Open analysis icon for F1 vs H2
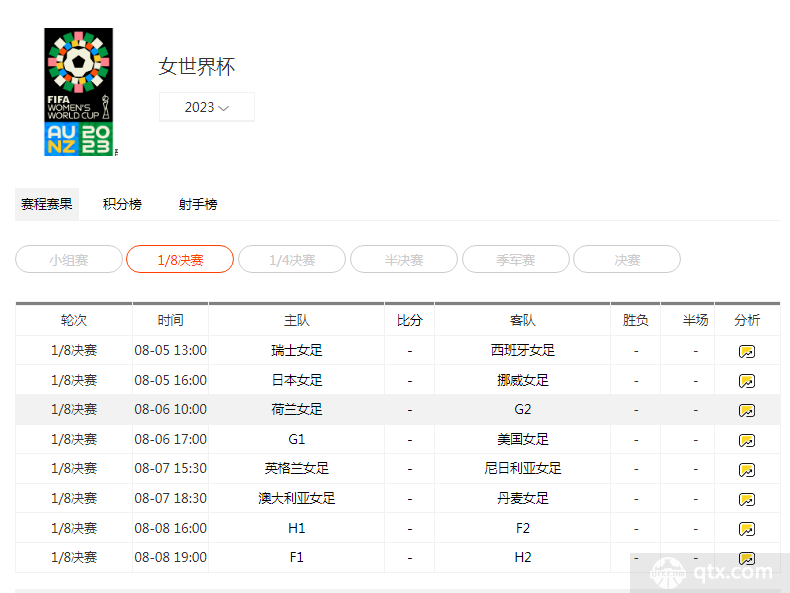The image size is (790, 593). (x=747, y=558)
